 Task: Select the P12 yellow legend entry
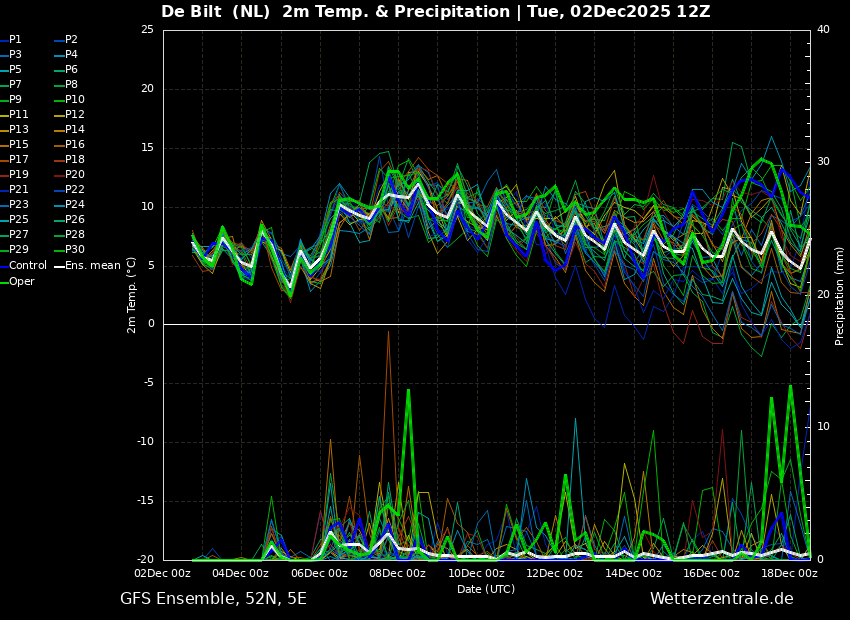[74, 115]
